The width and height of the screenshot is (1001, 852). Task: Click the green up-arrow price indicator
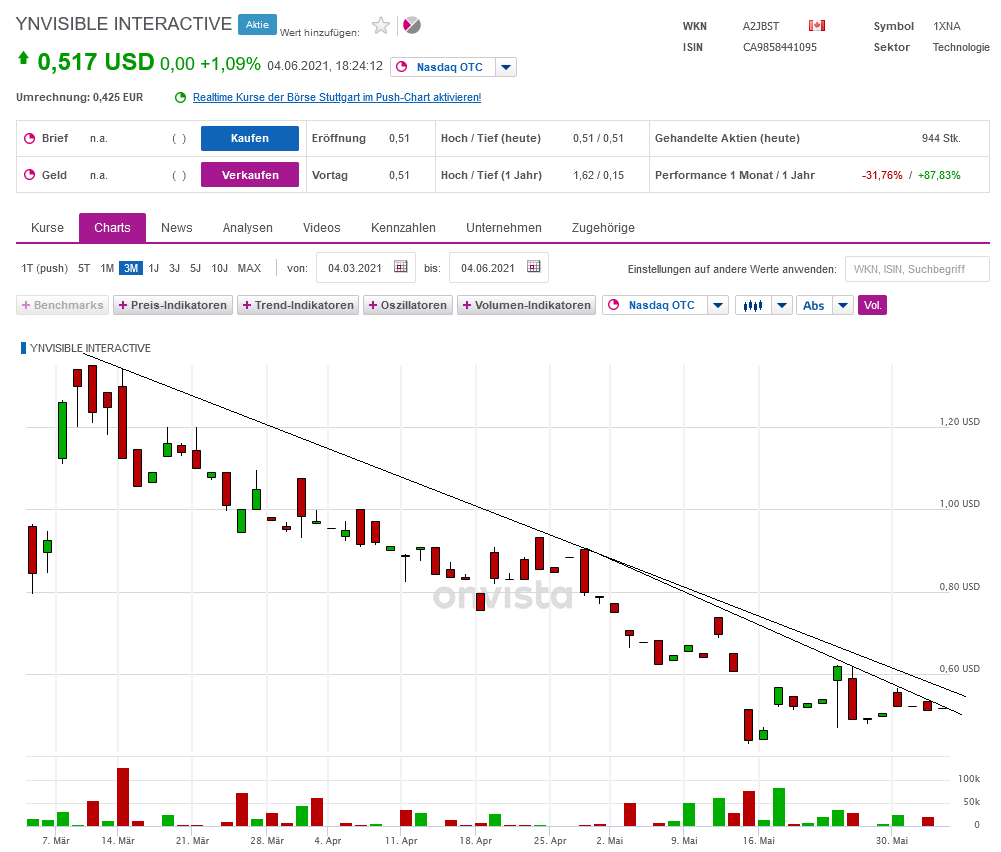pos(24,58)
